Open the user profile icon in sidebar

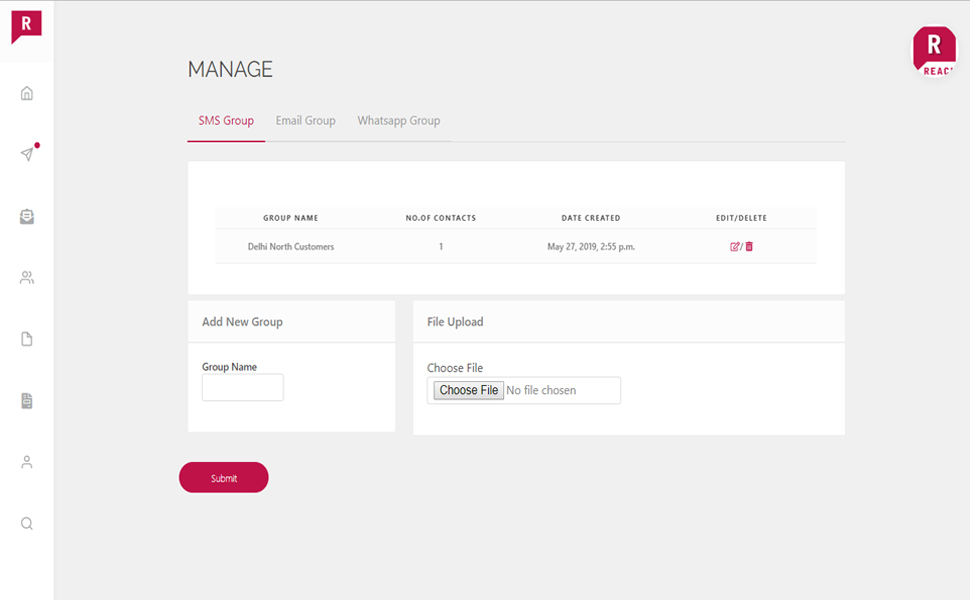tap(27, 462)
